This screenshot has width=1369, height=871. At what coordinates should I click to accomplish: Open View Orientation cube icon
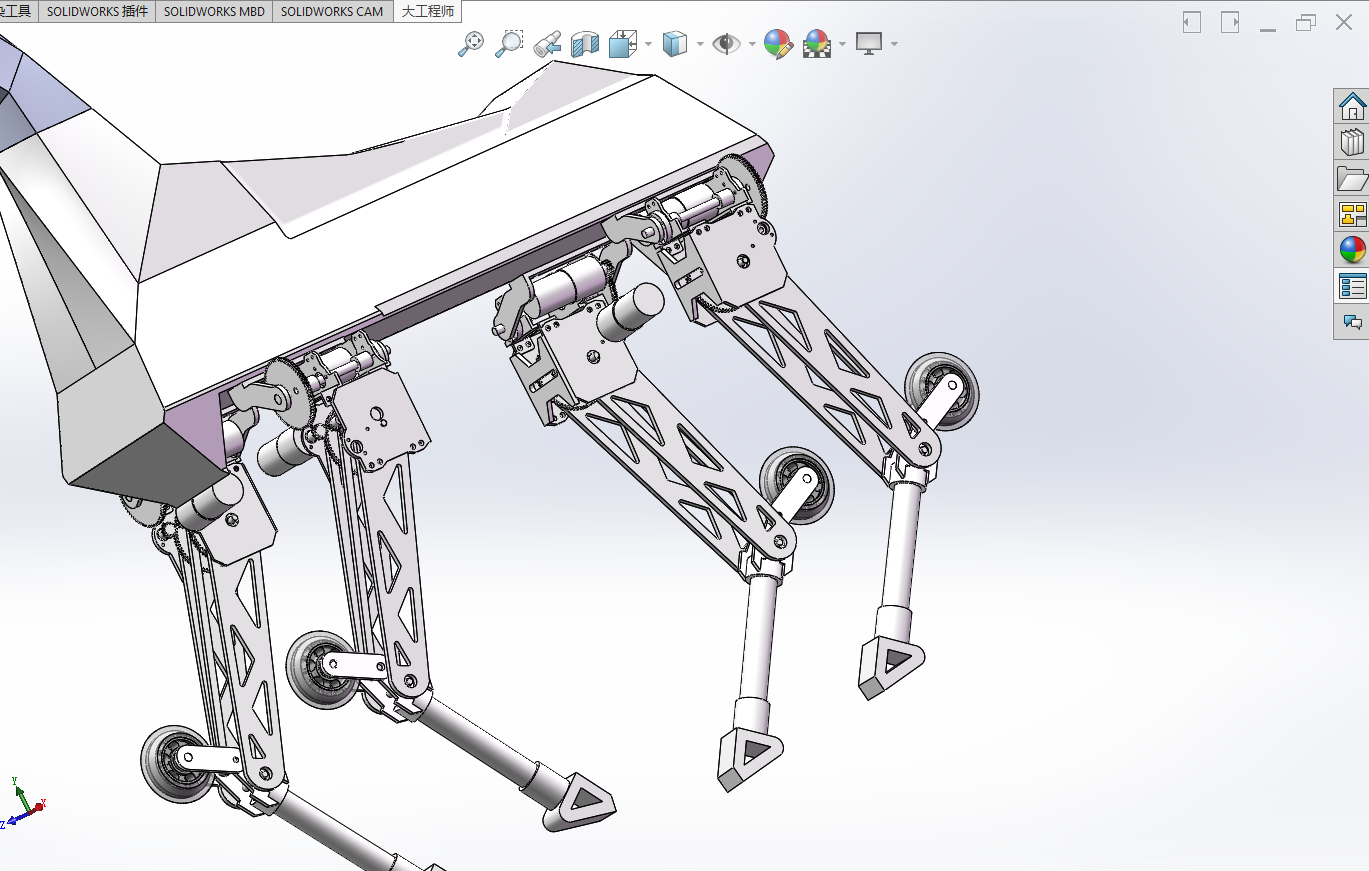pos(624,43)
